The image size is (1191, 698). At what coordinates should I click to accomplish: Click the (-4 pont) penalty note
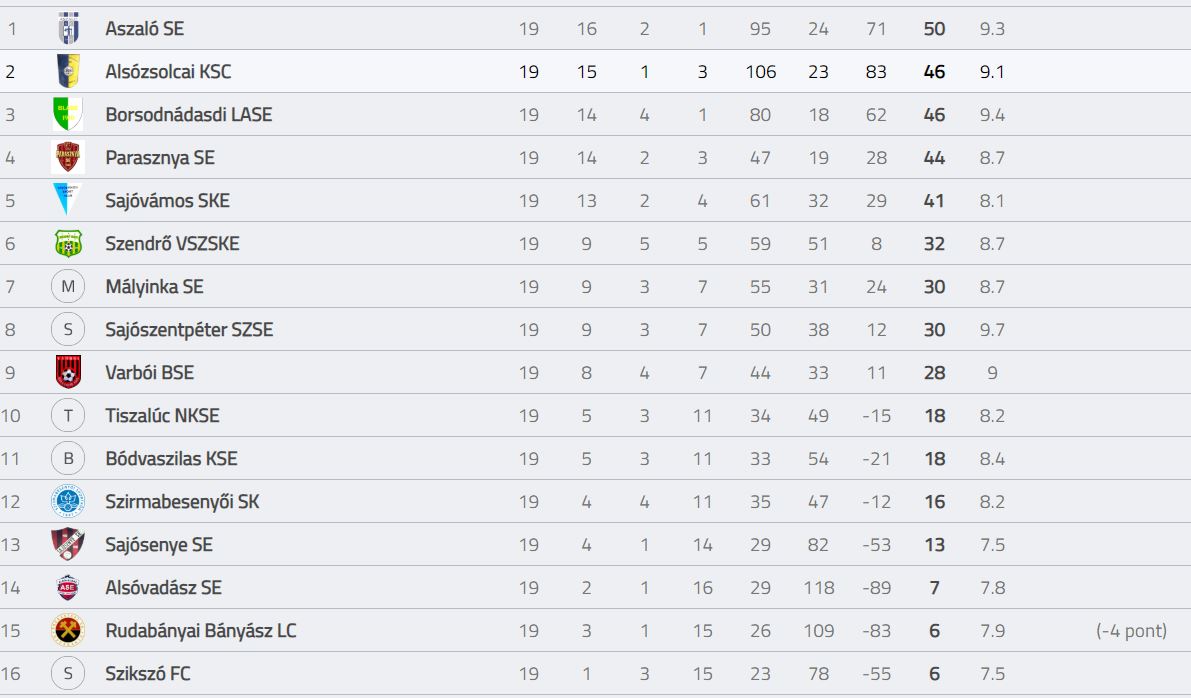[x=1131, y=630]
